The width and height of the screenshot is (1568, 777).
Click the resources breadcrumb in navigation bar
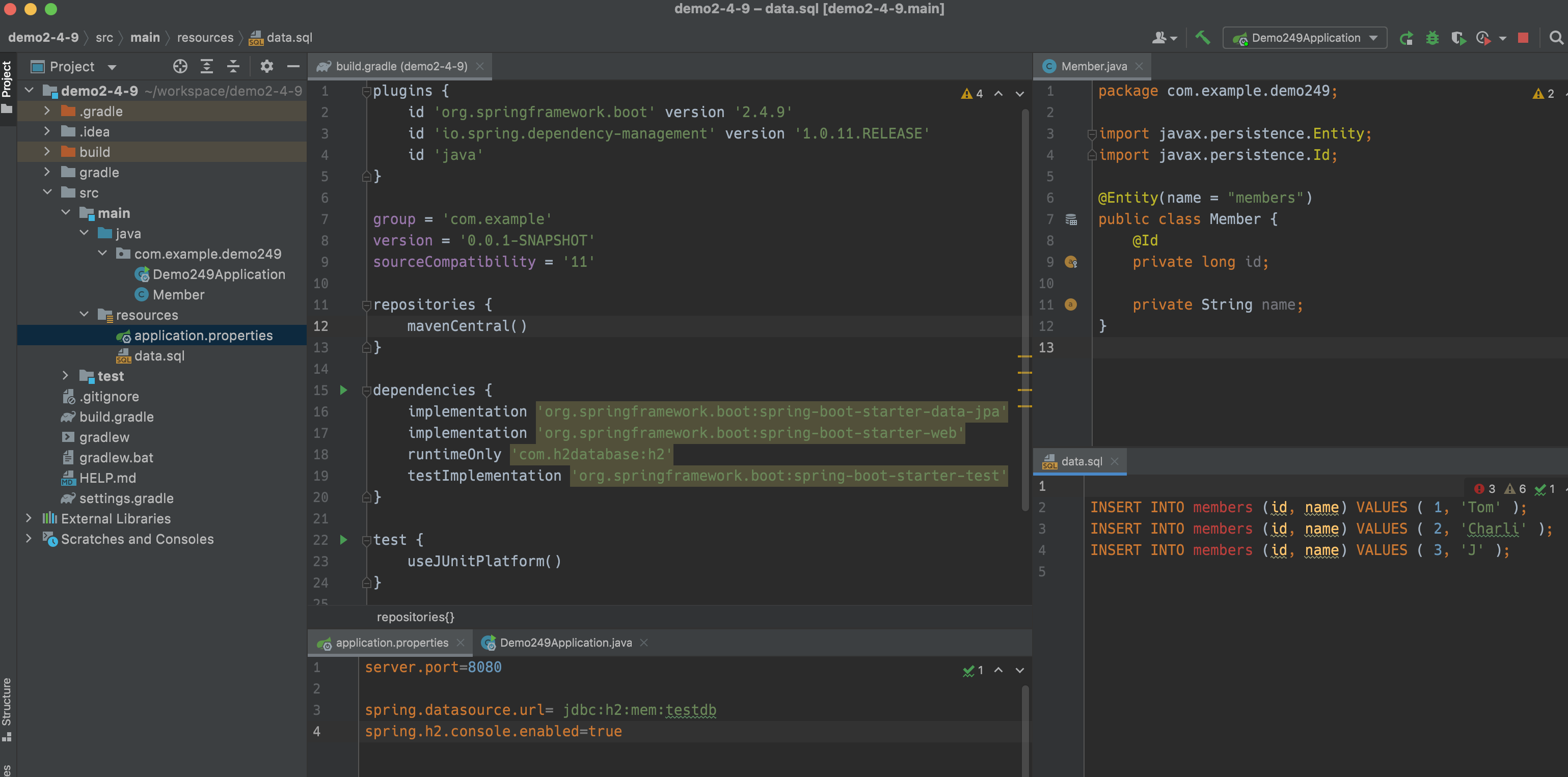[205, 38]
